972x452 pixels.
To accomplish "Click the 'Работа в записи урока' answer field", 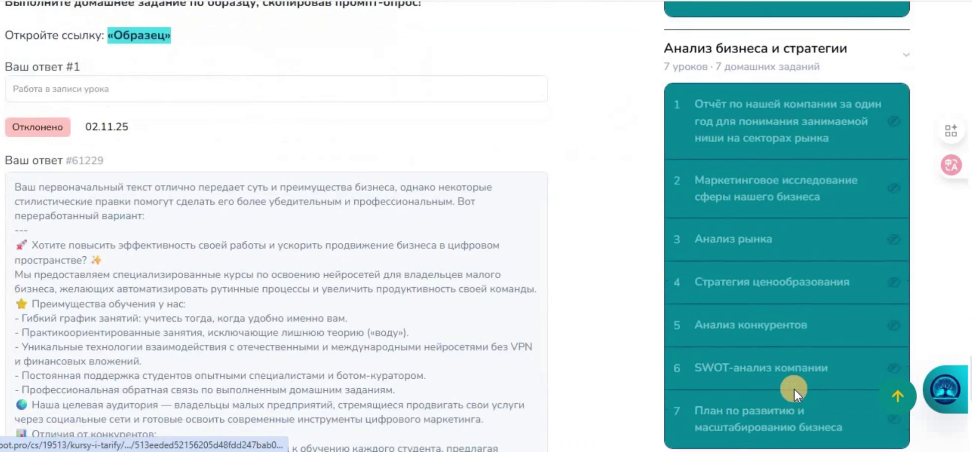I will pos(276,89).
